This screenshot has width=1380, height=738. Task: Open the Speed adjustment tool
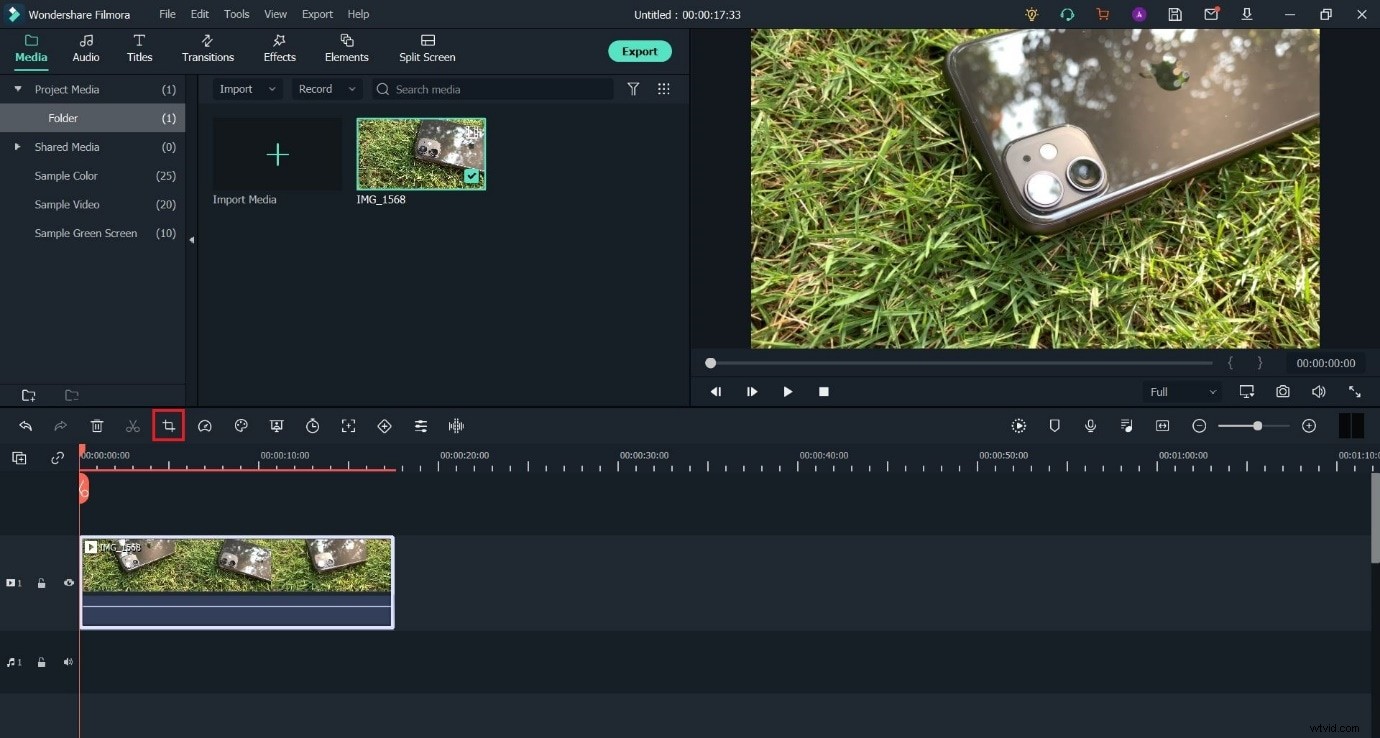pyautogui.click(x=205, y=426)
